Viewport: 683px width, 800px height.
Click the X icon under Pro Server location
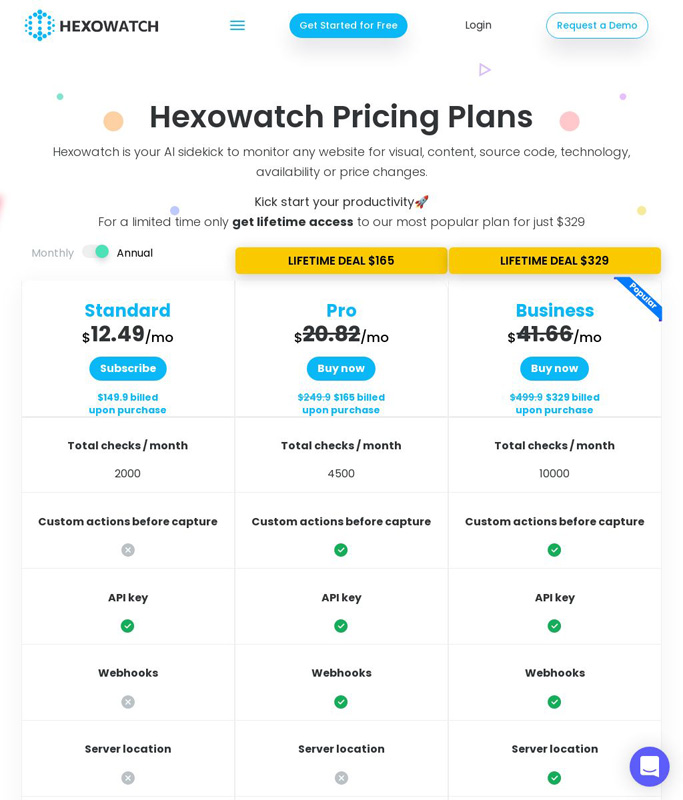pos(341,778)
